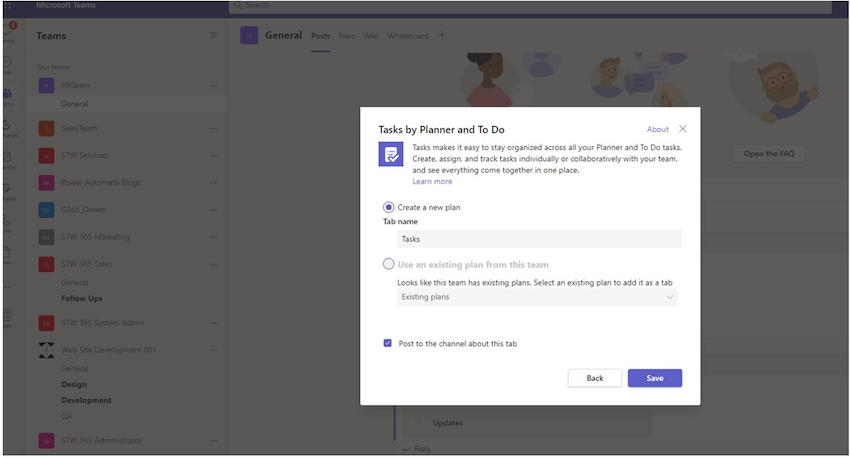
Task: Open the Activity icon with notification badge
Action: tap(9, 31)
